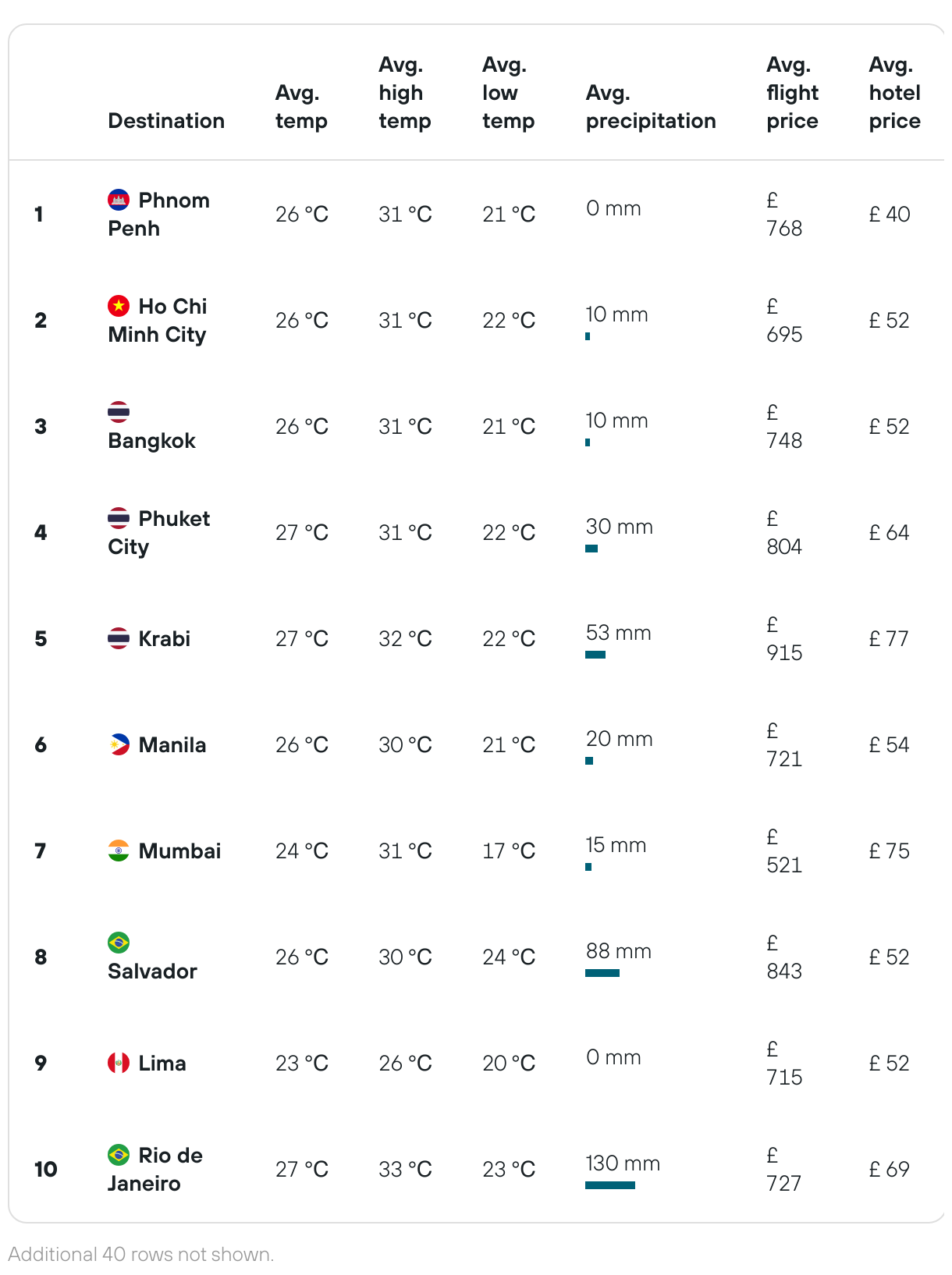
Task: Click the Peru flag beside Lima
Action: point(119,1063)
